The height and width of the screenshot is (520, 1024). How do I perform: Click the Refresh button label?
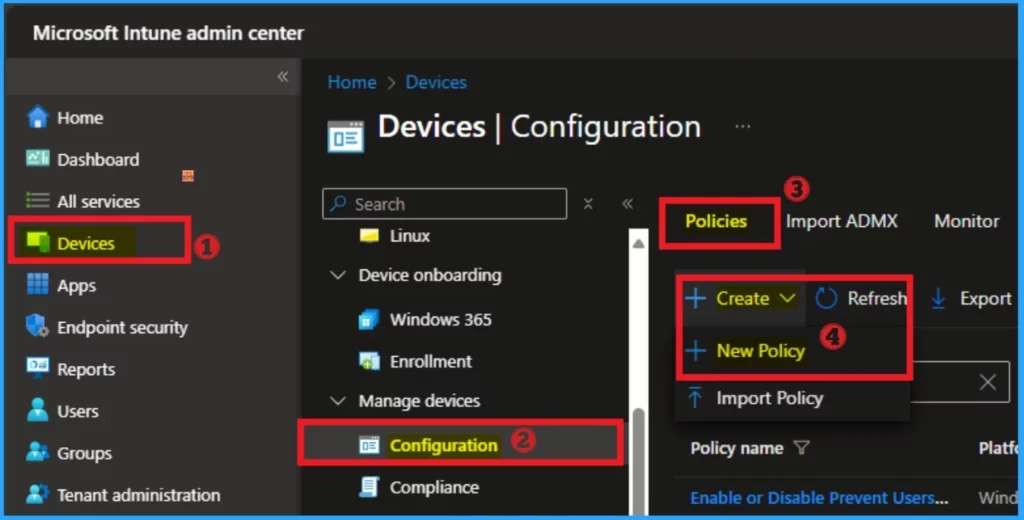click(x=877, y=299)
